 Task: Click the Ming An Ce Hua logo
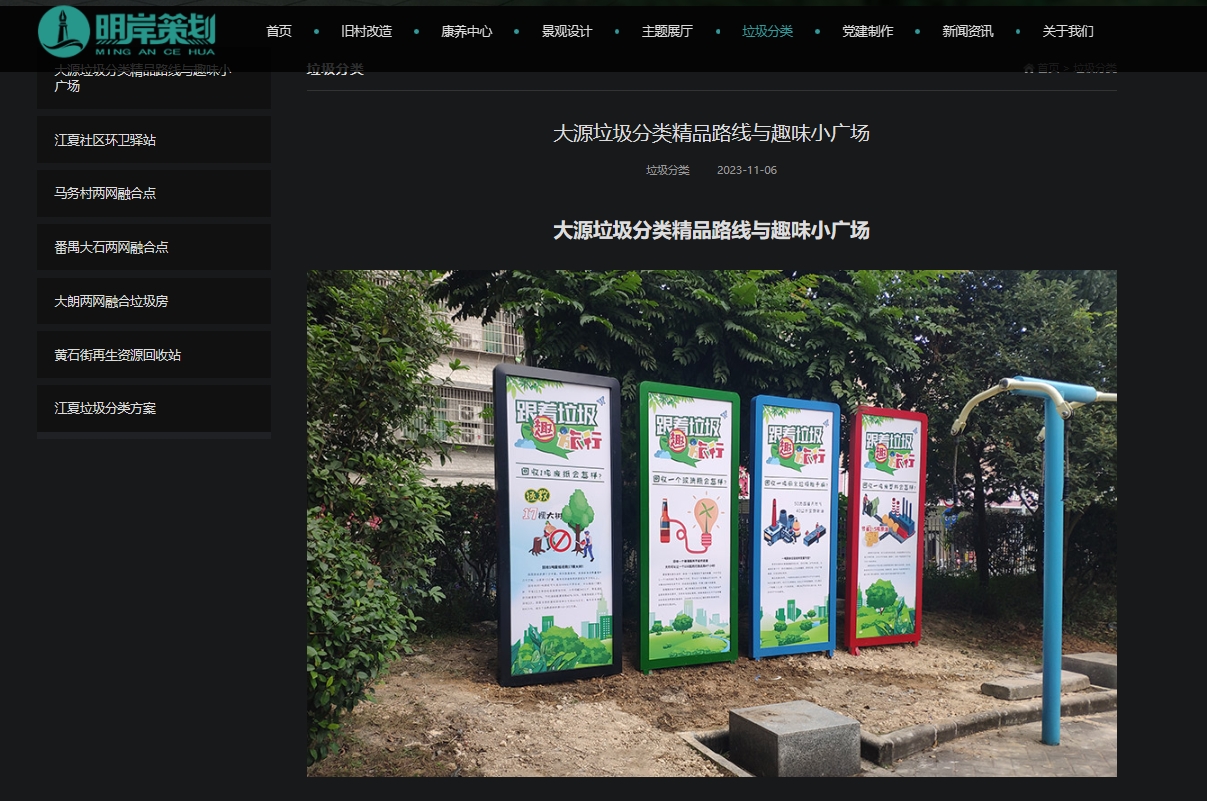[x=127, y=32]
